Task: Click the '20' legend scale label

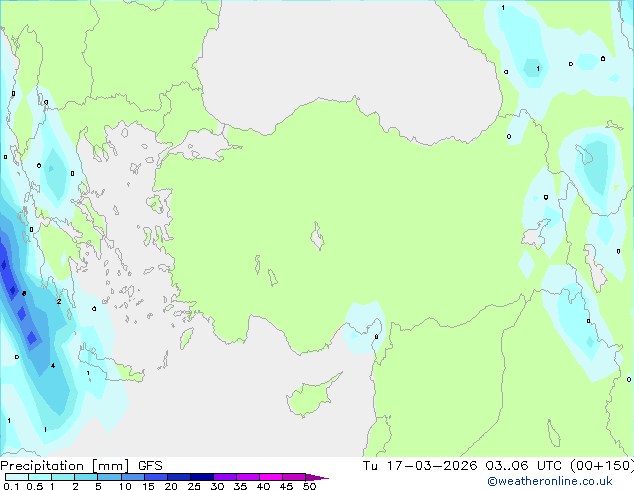Action: tap(171, 486)
